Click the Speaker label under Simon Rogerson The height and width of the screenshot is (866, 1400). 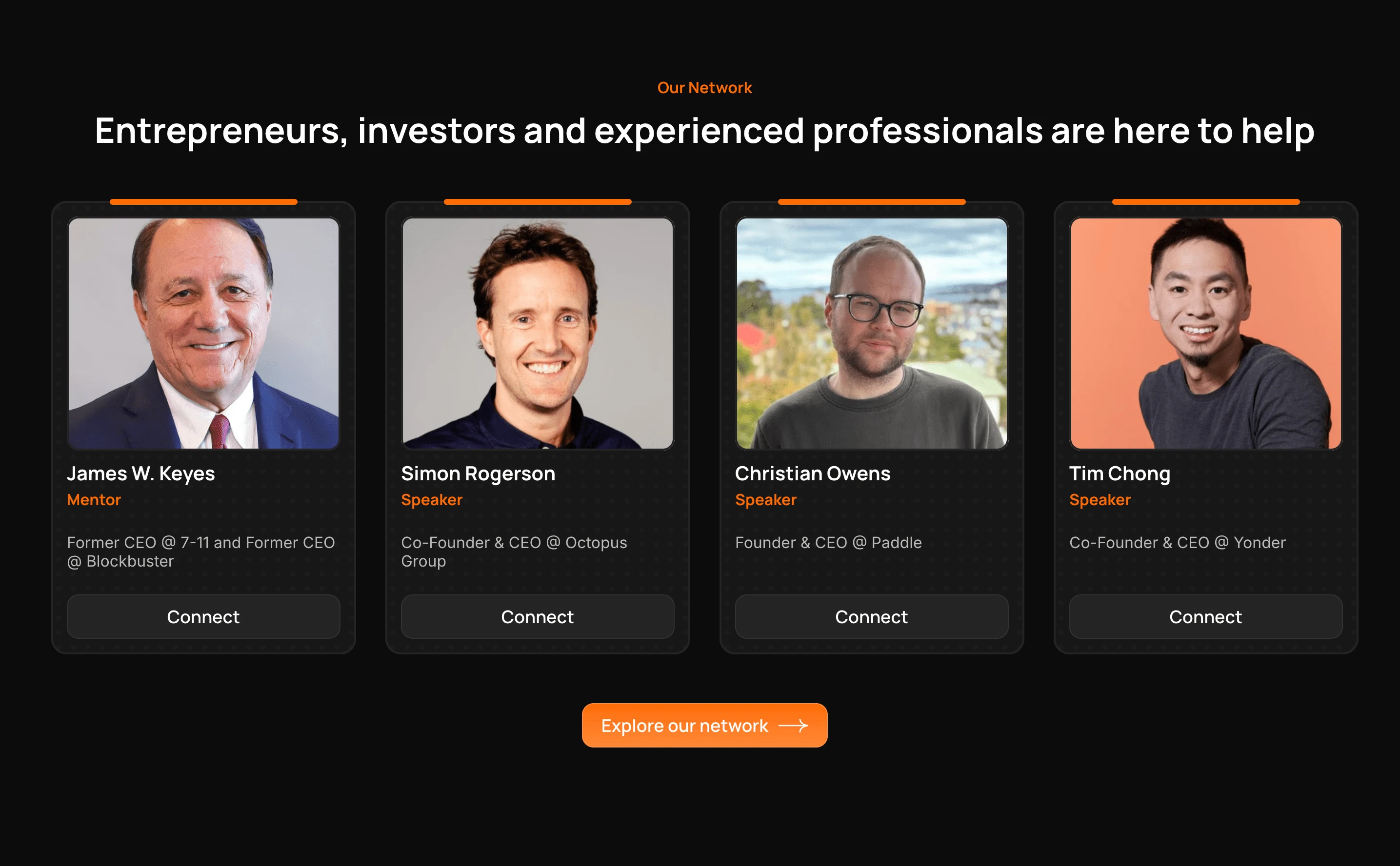coord(431,500)
